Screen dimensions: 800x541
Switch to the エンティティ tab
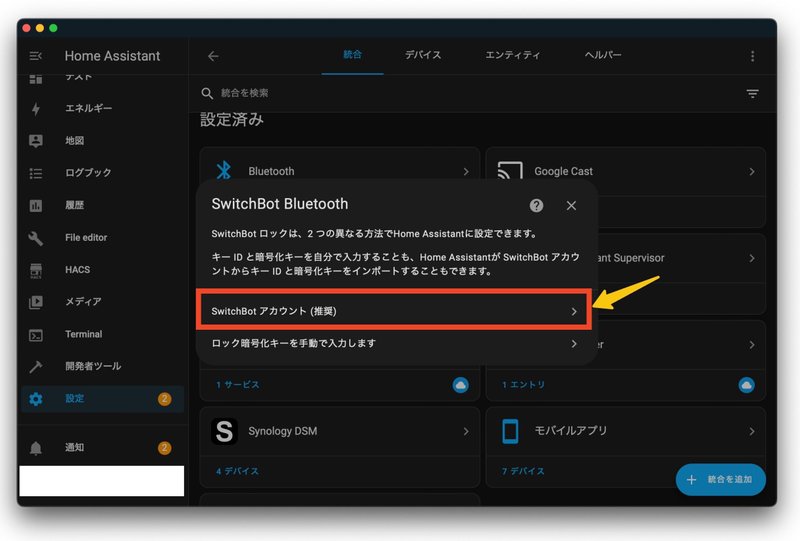point(512,55)
